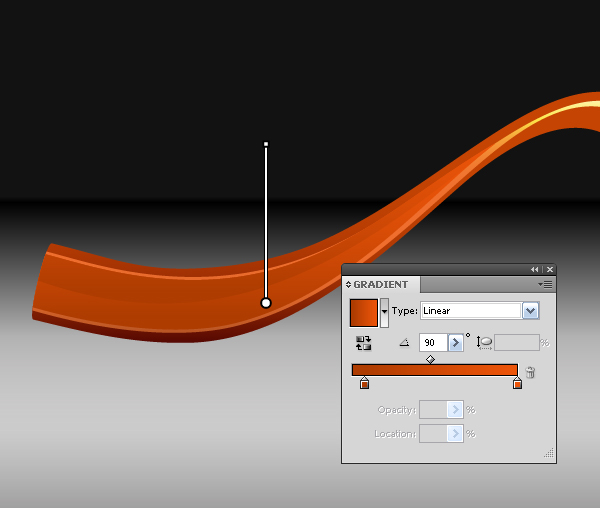Click the aspect ratio icon
The width and height of the screenshot is (600, 508).
tap(484, 343)
